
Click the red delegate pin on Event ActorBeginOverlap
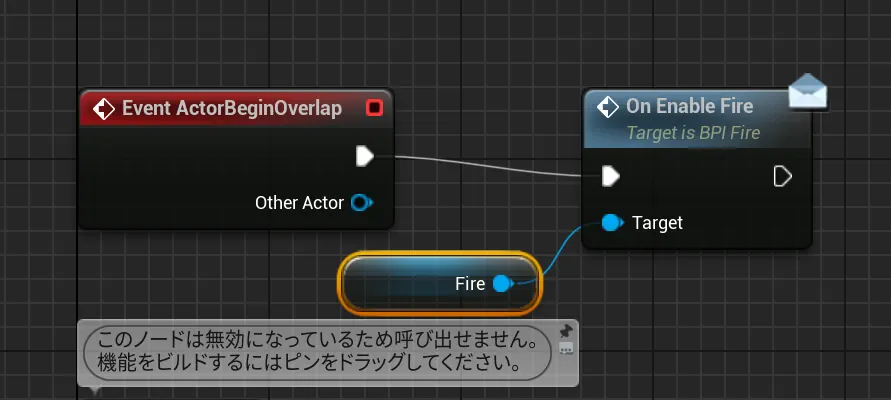[374, 108]
